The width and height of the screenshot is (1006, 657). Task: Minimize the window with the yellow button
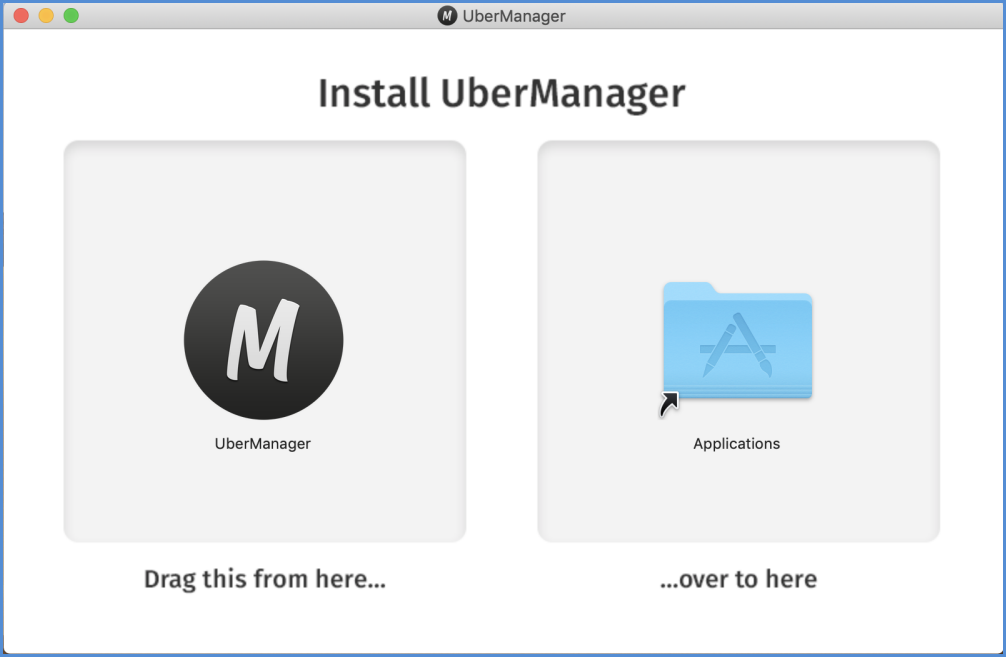pos(46,16)
